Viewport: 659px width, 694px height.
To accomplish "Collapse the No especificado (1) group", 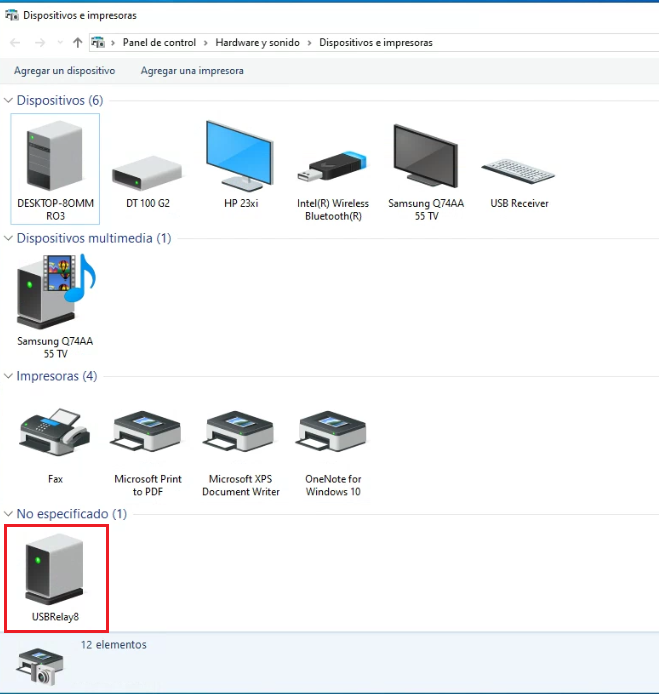I will tap(8, 513).
